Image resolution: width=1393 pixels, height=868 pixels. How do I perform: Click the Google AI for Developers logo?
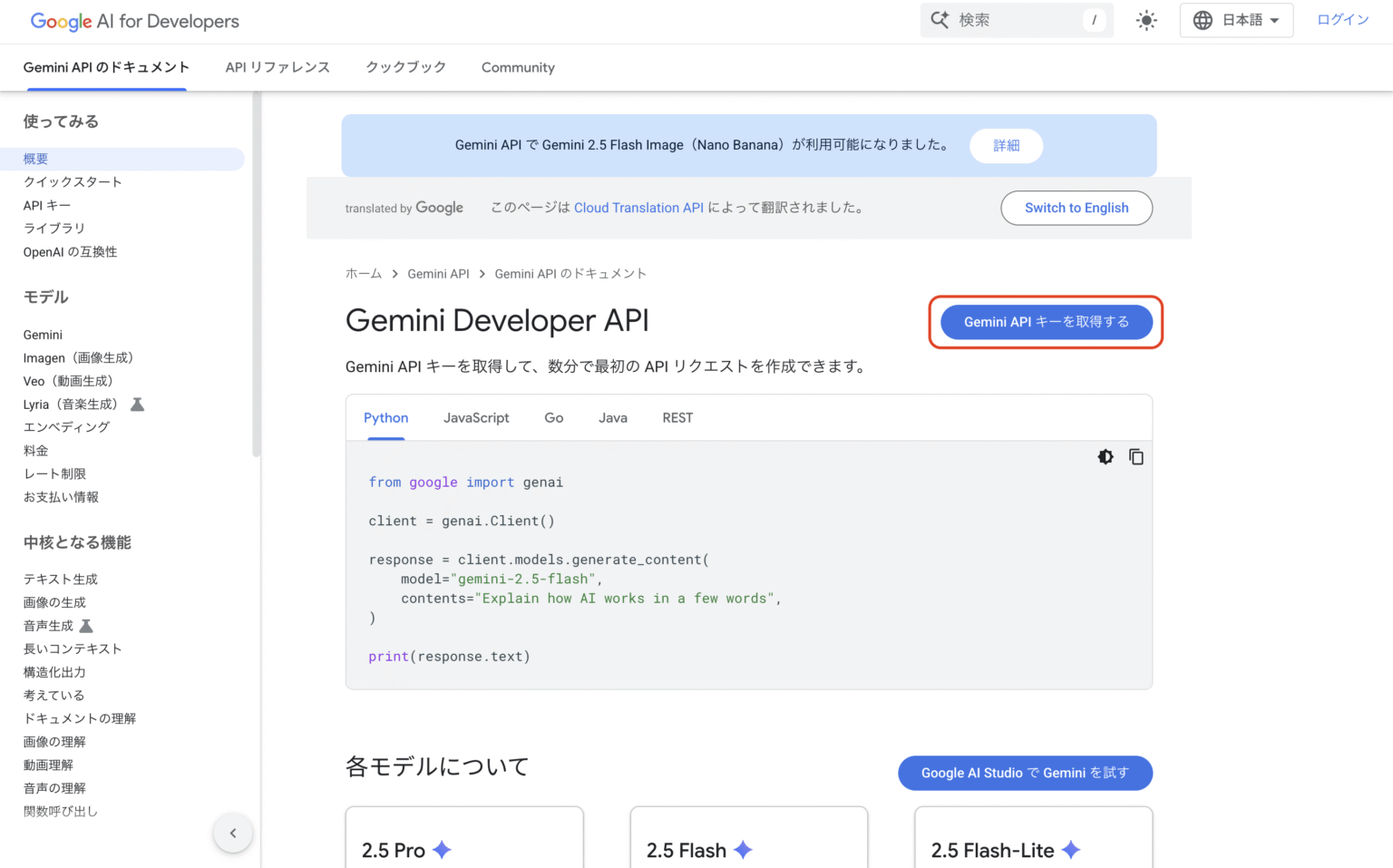pos(134,21)
